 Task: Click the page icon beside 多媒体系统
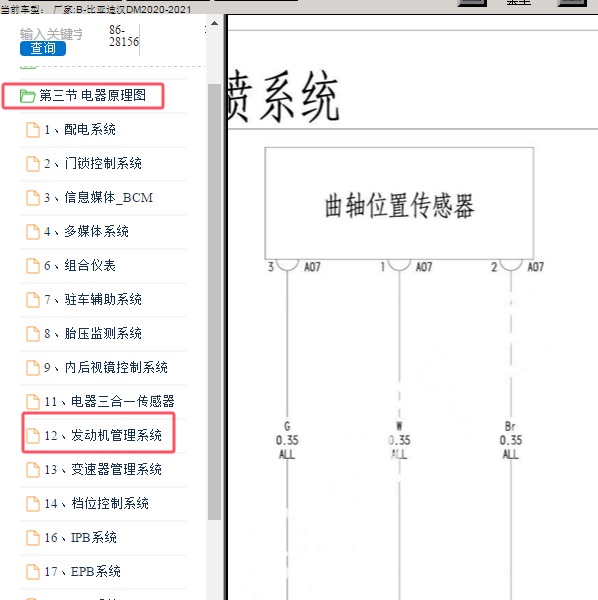pos(33,232)
